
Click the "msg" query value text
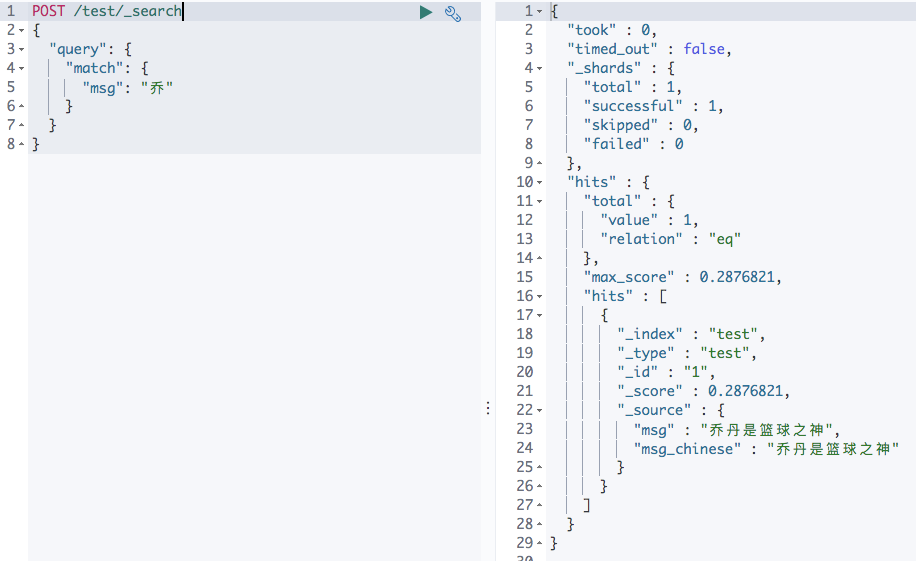click(x=157, y=88)
